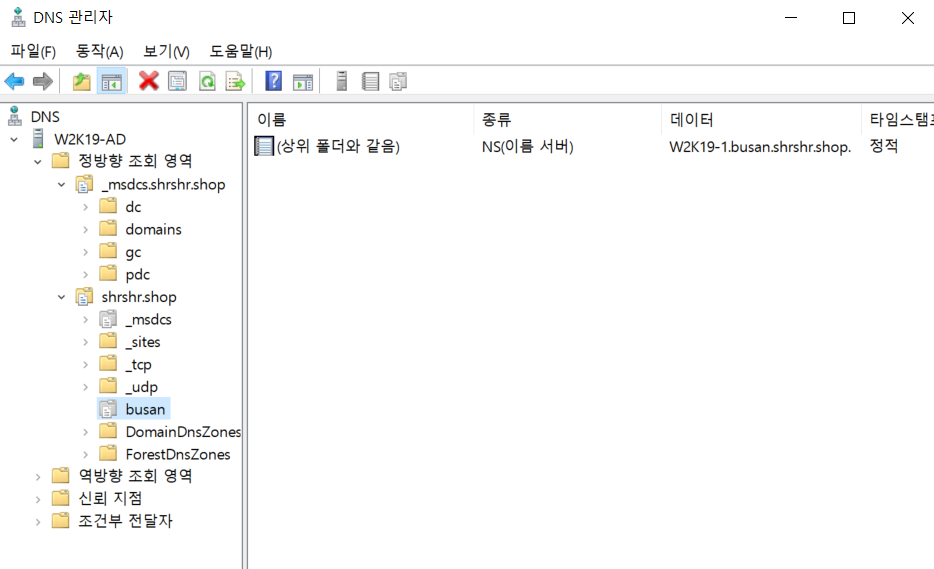934x569 pixels.
Task: Sort by the 타임스탬프 column header
Action: [898, 120]
